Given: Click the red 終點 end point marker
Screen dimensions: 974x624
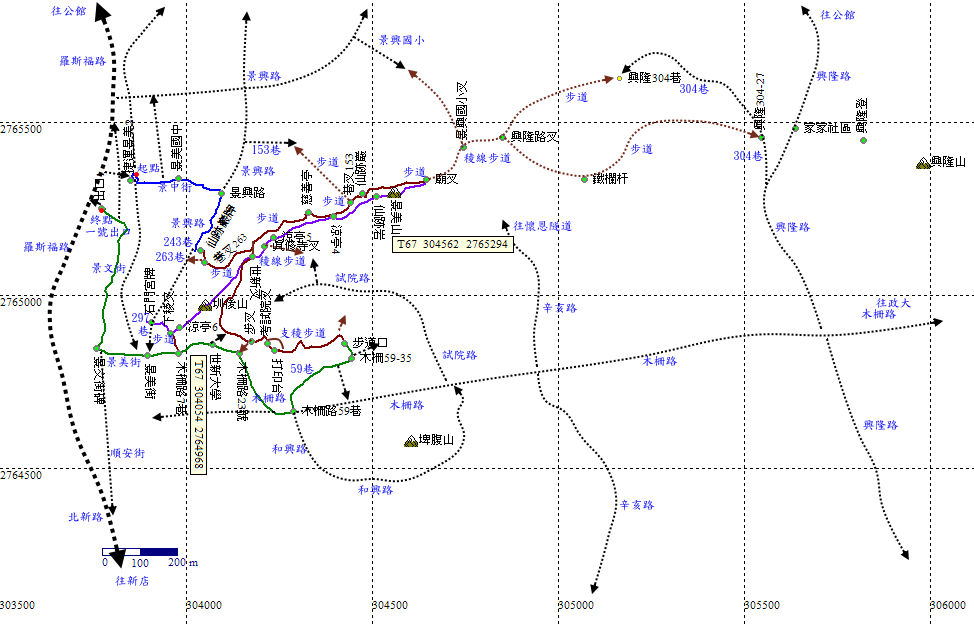Looking at the screenshot, I should click(x=102, y=210).
